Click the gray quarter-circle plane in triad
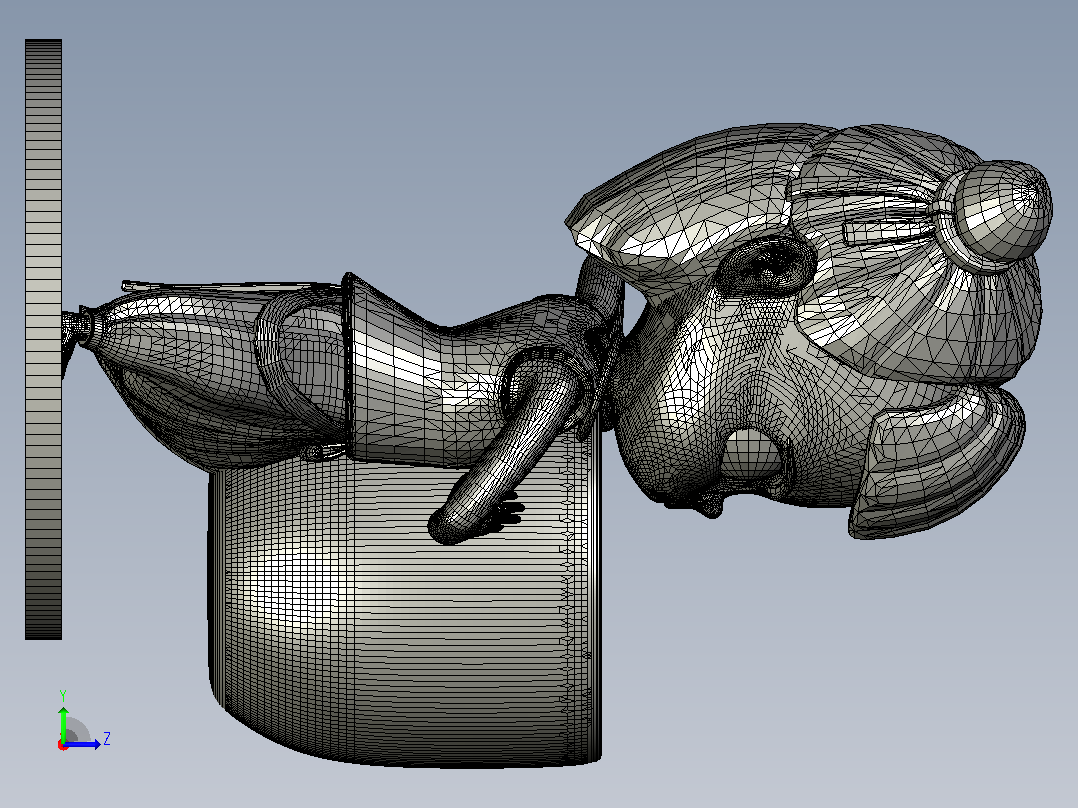 pyautogui.click(x=77, y=731)
